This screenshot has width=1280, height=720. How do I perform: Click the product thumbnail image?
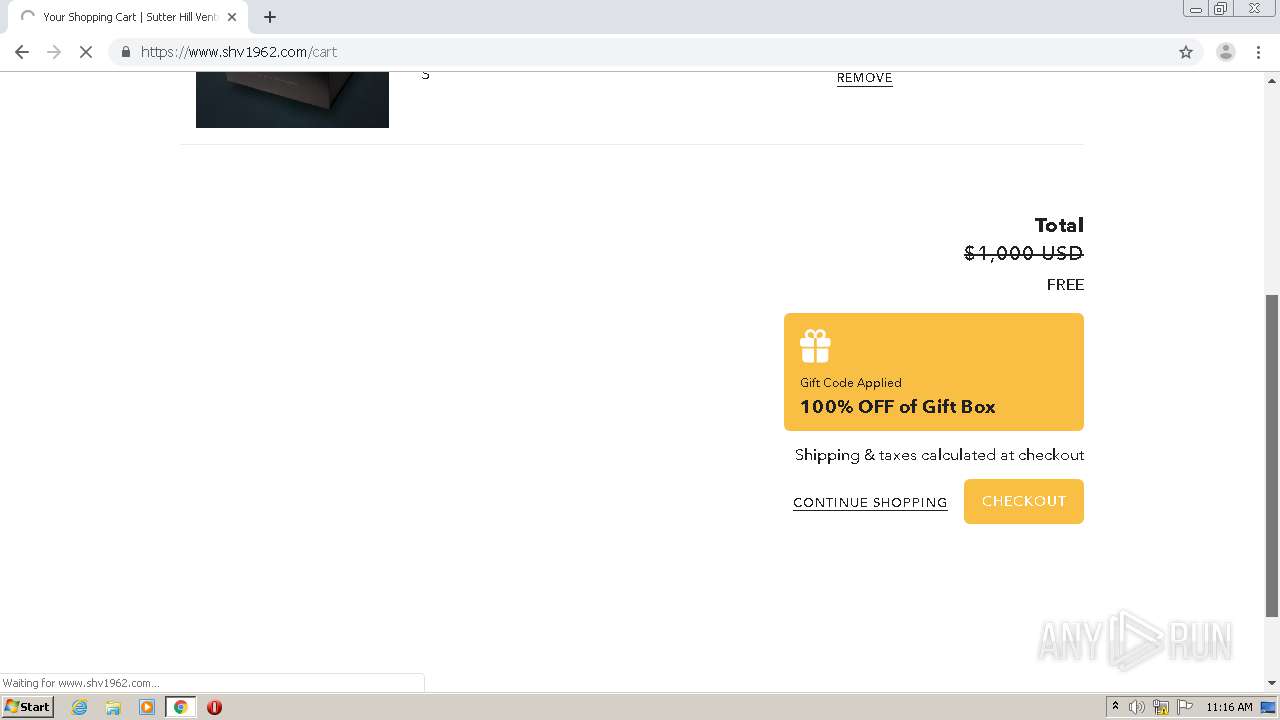click(x=292, y=100)
